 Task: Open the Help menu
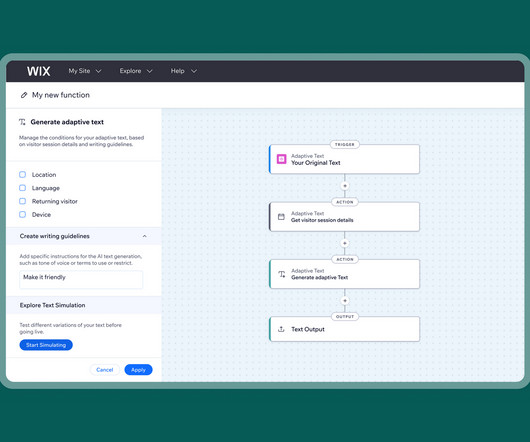pyautogui.click(x=184, y=71)
